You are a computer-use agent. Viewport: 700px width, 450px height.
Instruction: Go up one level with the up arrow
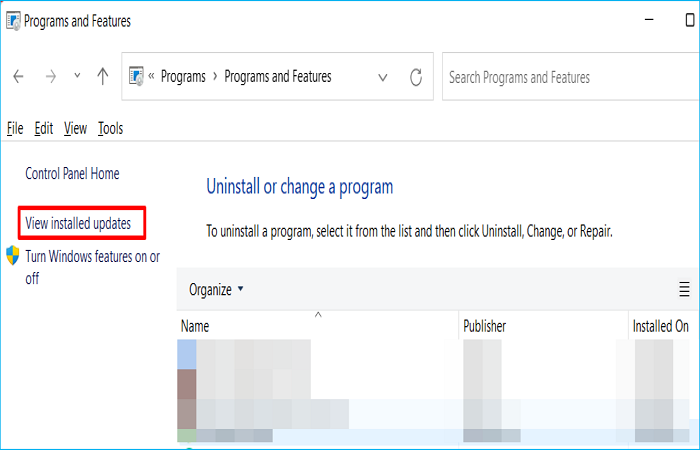(103, 76)
